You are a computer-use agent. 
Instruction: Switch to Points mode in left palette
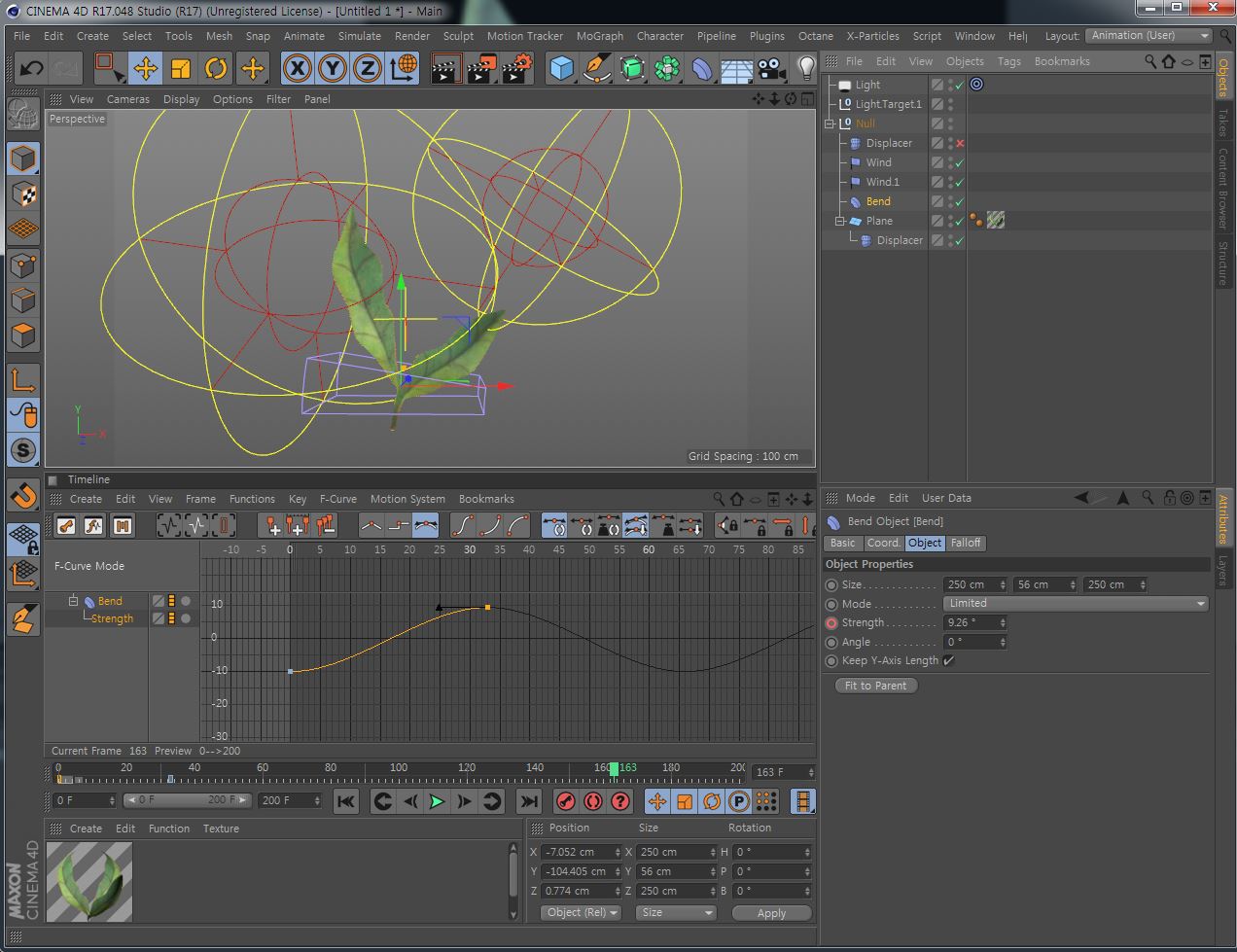23,264
